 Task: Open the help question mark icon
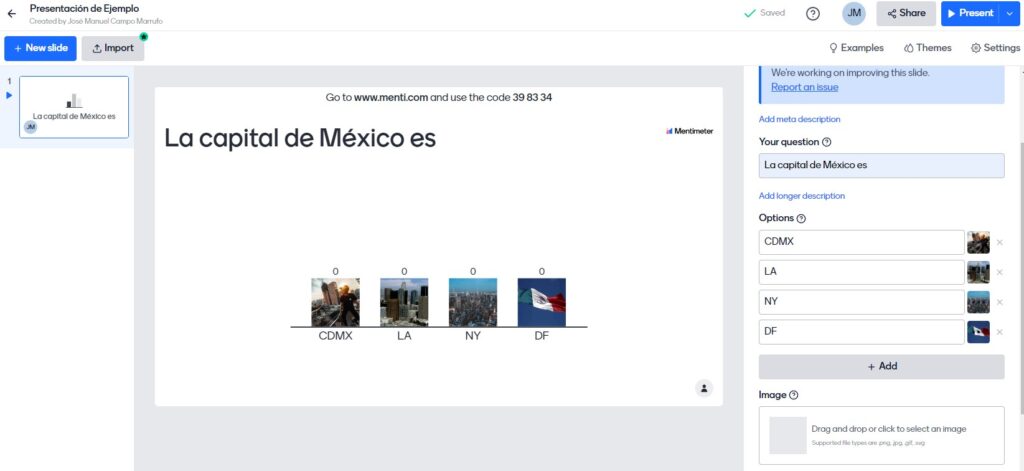(813, 14)
